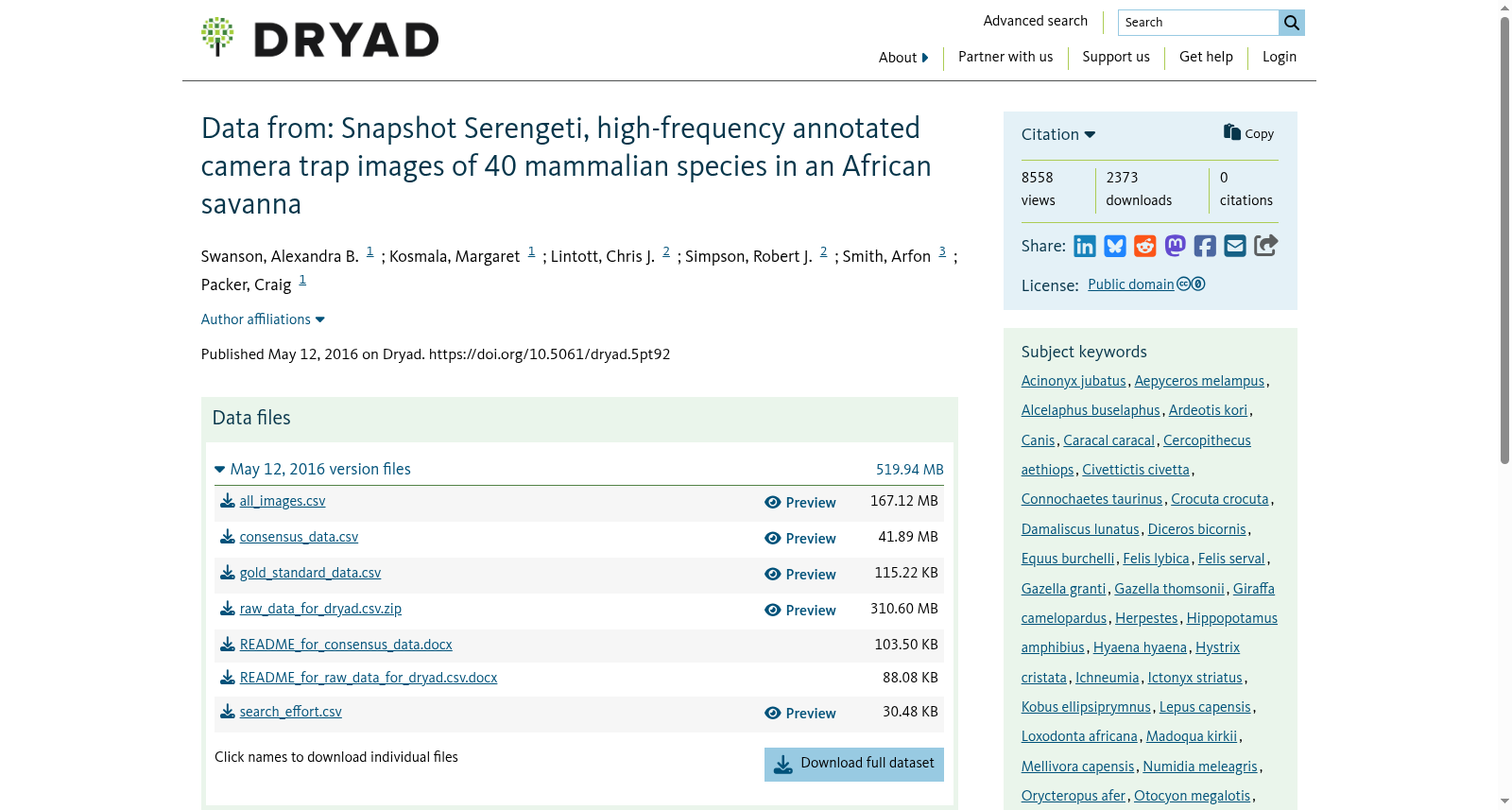This screenshot has height=810, width=1512.
Task: Download search_effort.csv file link
Action: coord(291,712)
